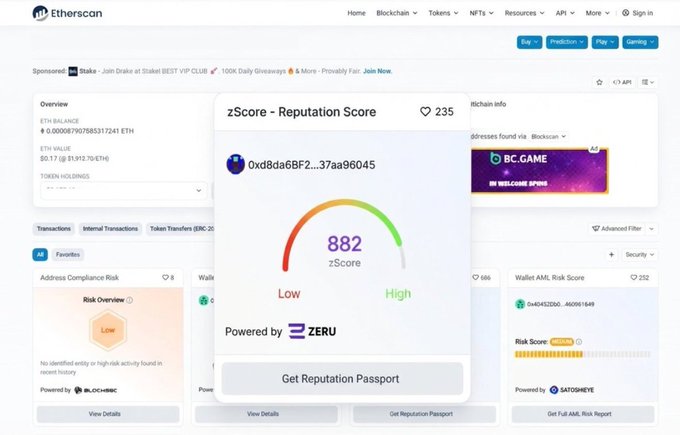This screenshot has height=435, width=680.
Task: Click the plus add button
Action: [x=611, y=255]
